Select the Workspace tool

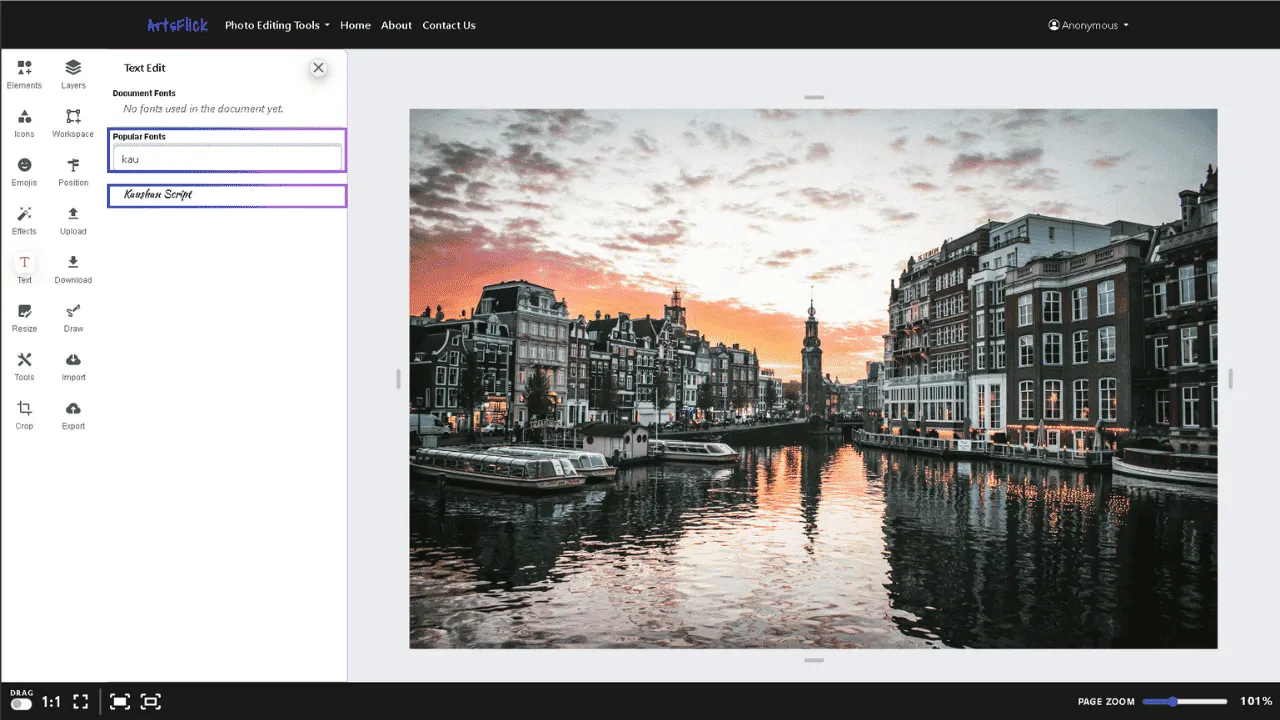point(73,123)
